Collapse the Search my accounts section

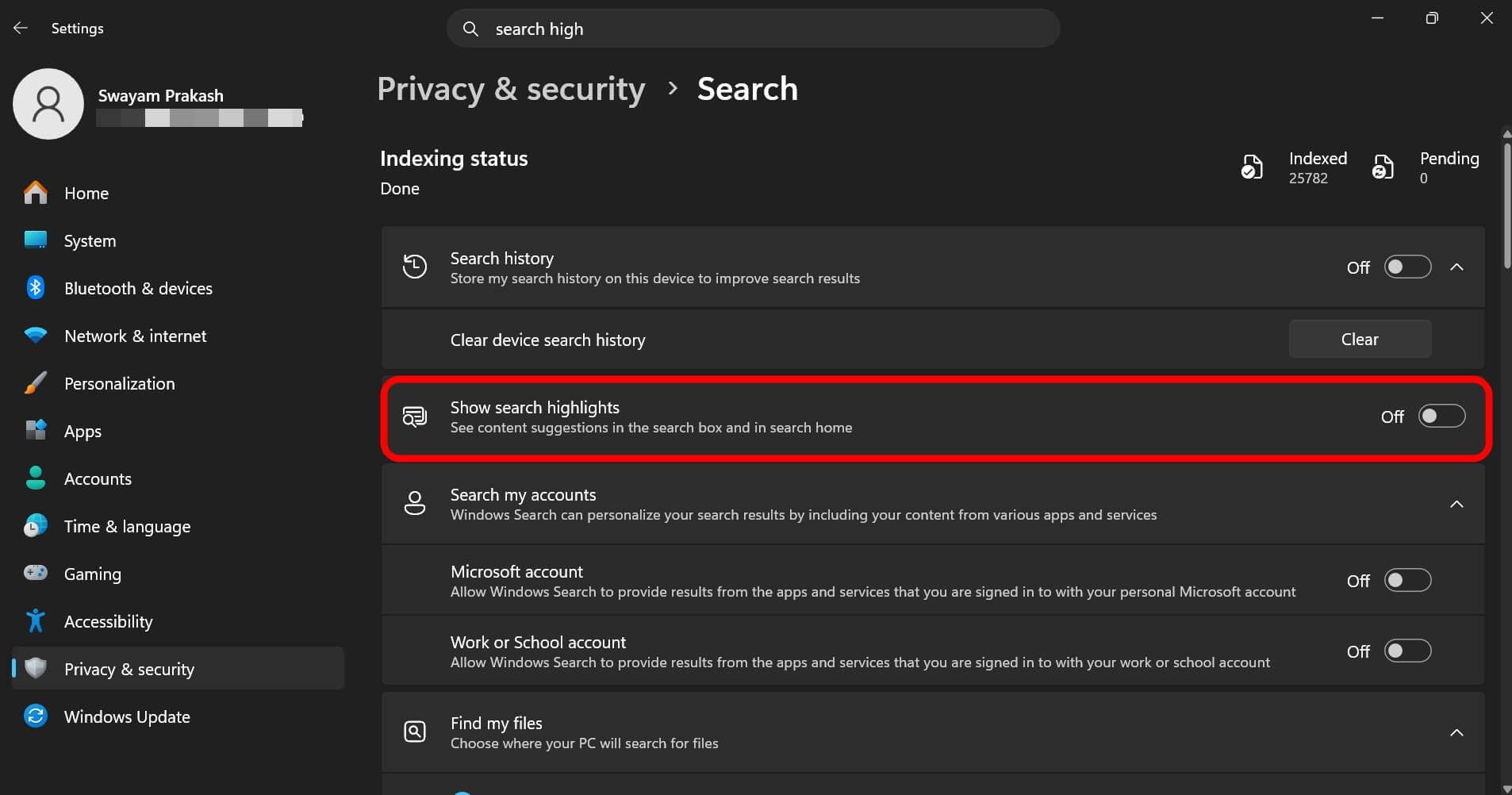pos(1457,504)
